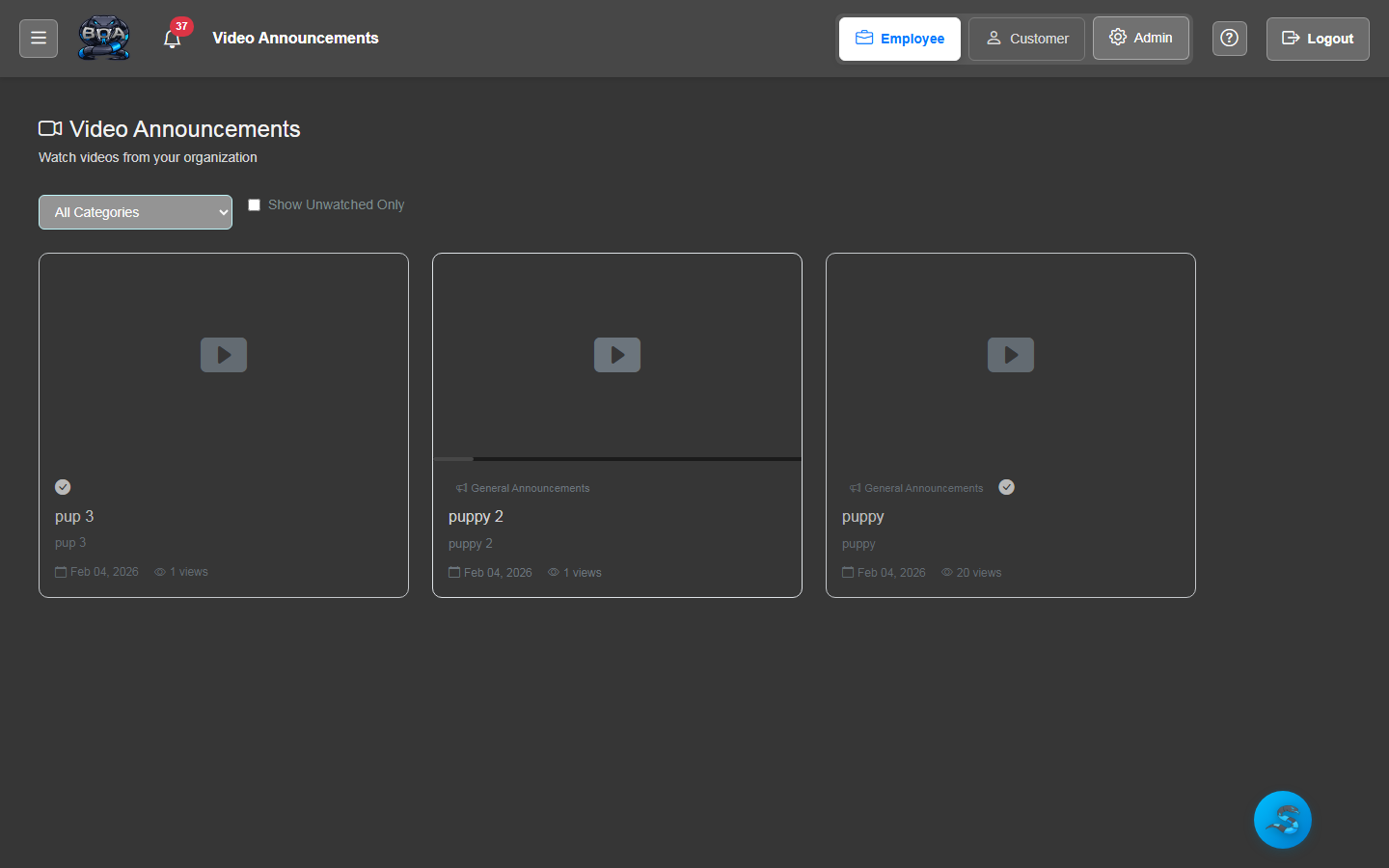Play the 'pup 3' video
Viewport: 1389px width, 868px height.
point(223,355)
